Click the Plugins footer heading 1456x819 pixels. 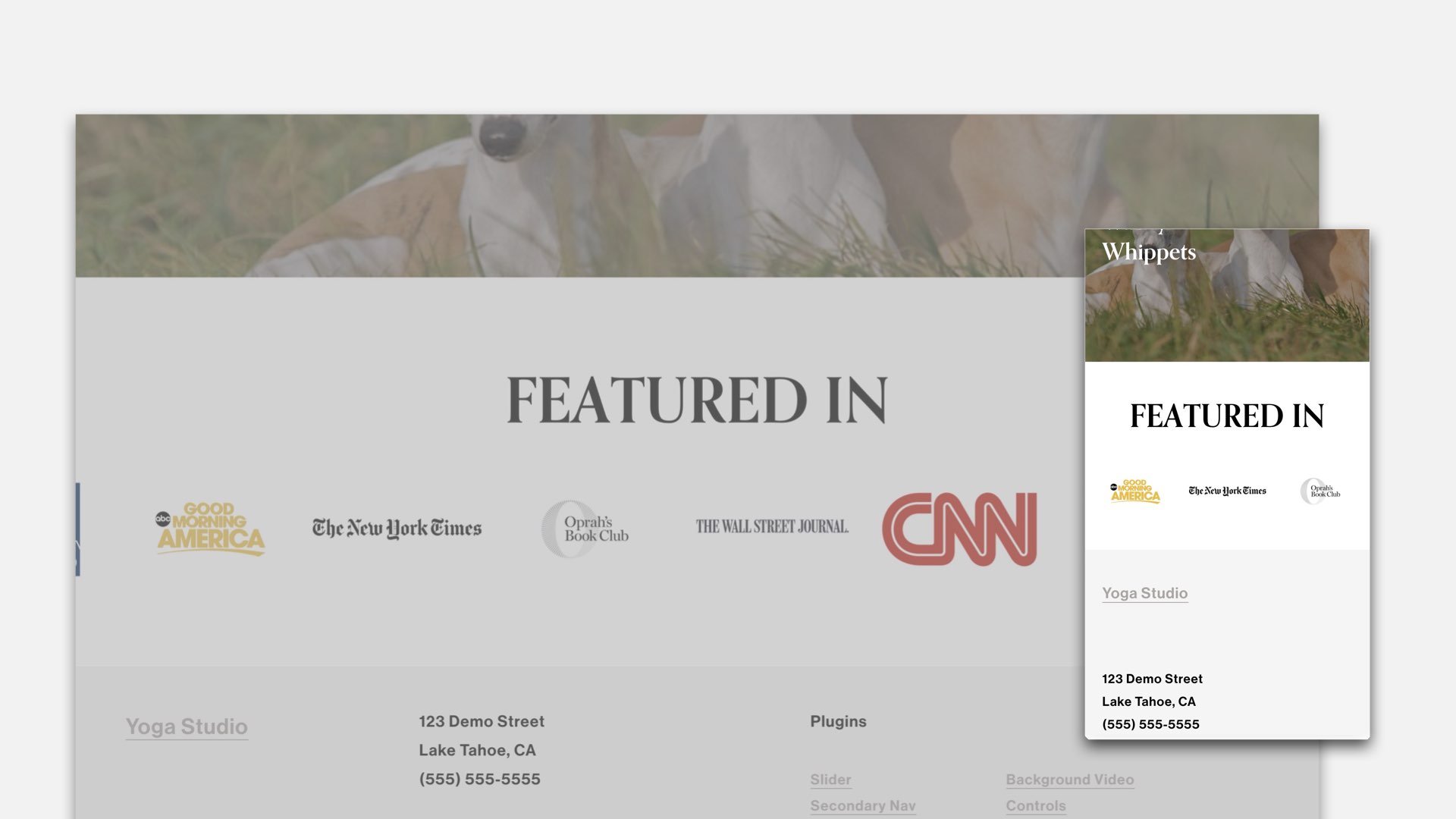pos(838,721)
